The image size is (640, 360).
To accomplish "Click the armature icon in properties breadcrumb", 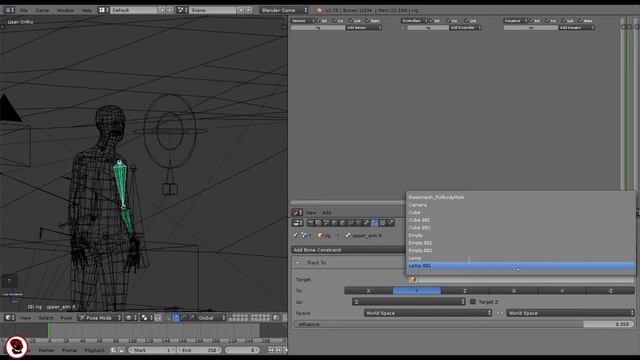I will pyautogui.click(x=320, y=235).
